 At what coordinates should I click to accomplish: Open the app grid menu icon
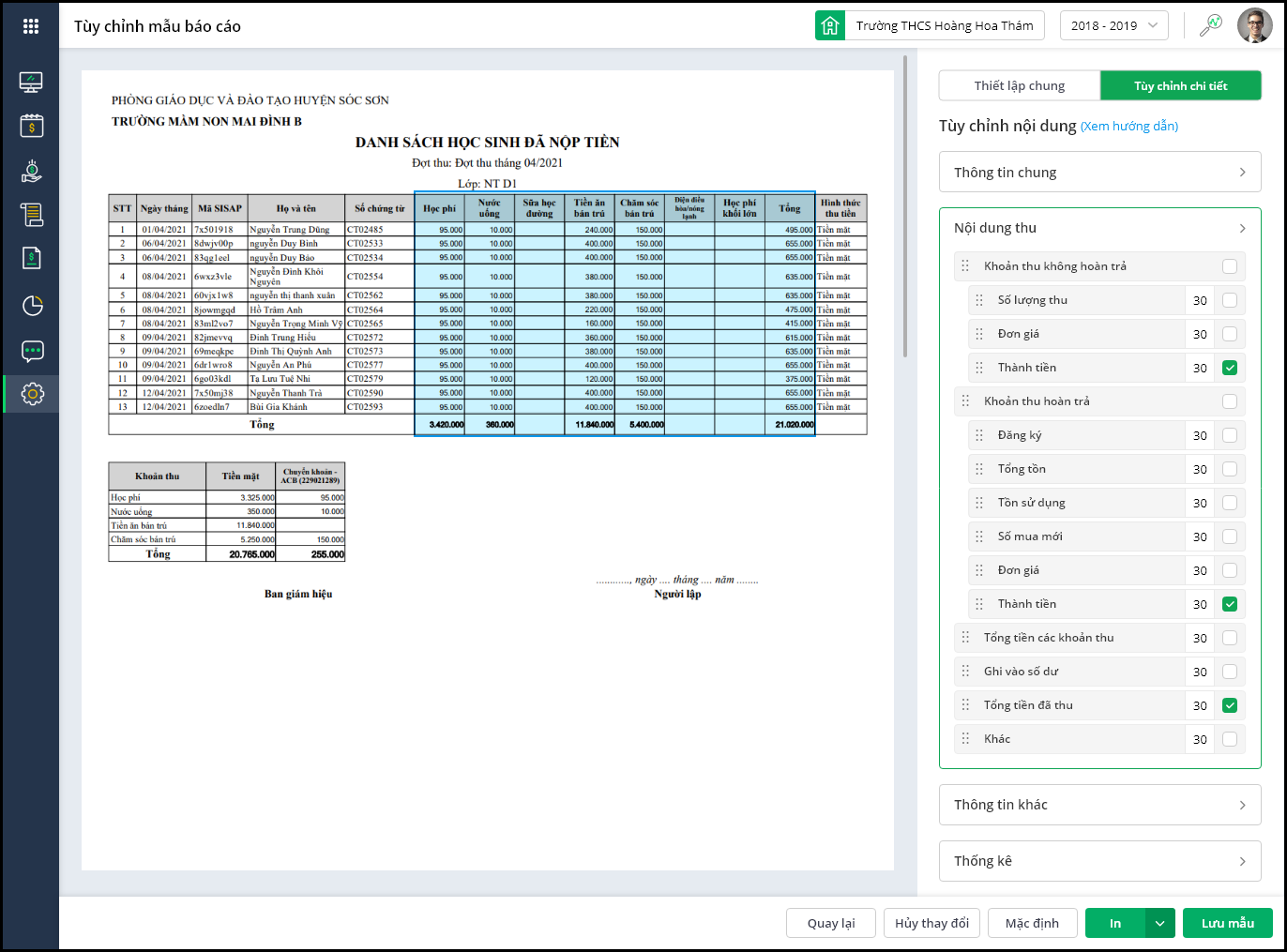click(31, 26)
